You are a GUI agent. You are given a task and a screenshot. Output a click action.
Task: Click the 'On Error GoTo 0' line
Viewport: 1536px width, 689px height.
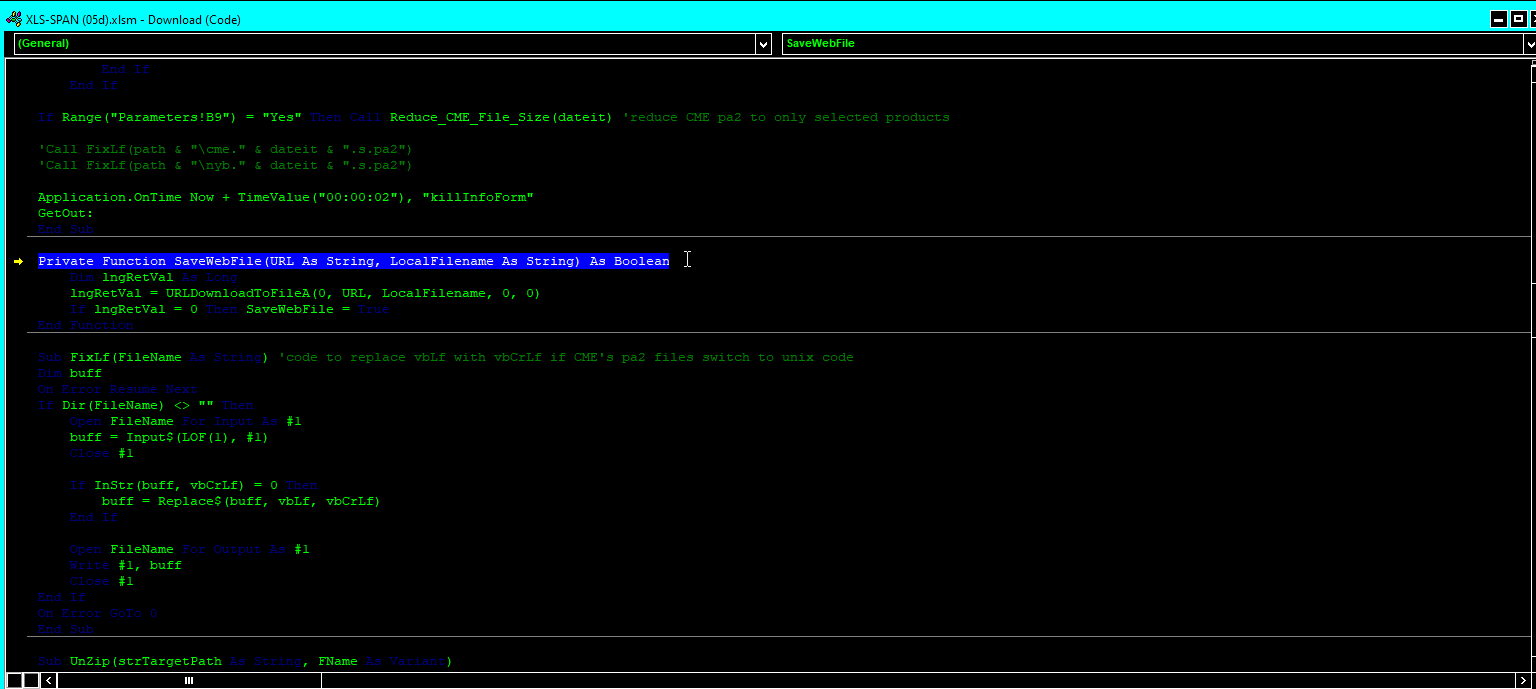click(x=98, y=613)
